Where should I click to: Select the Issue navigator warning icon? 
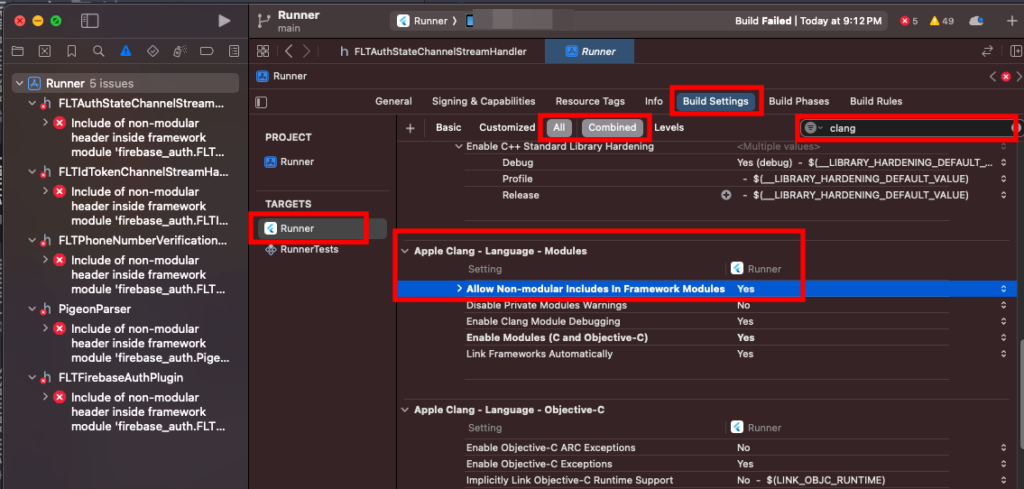click(125, 51)
